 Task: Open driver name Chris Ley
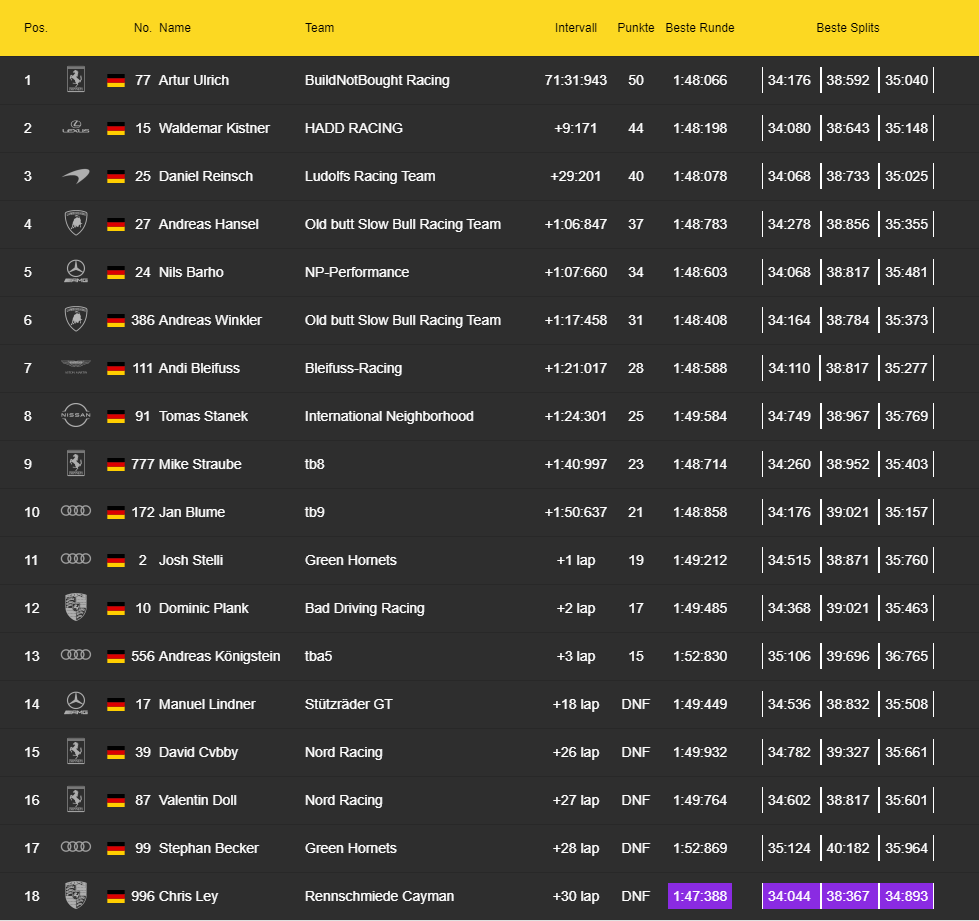click(188, 896)
